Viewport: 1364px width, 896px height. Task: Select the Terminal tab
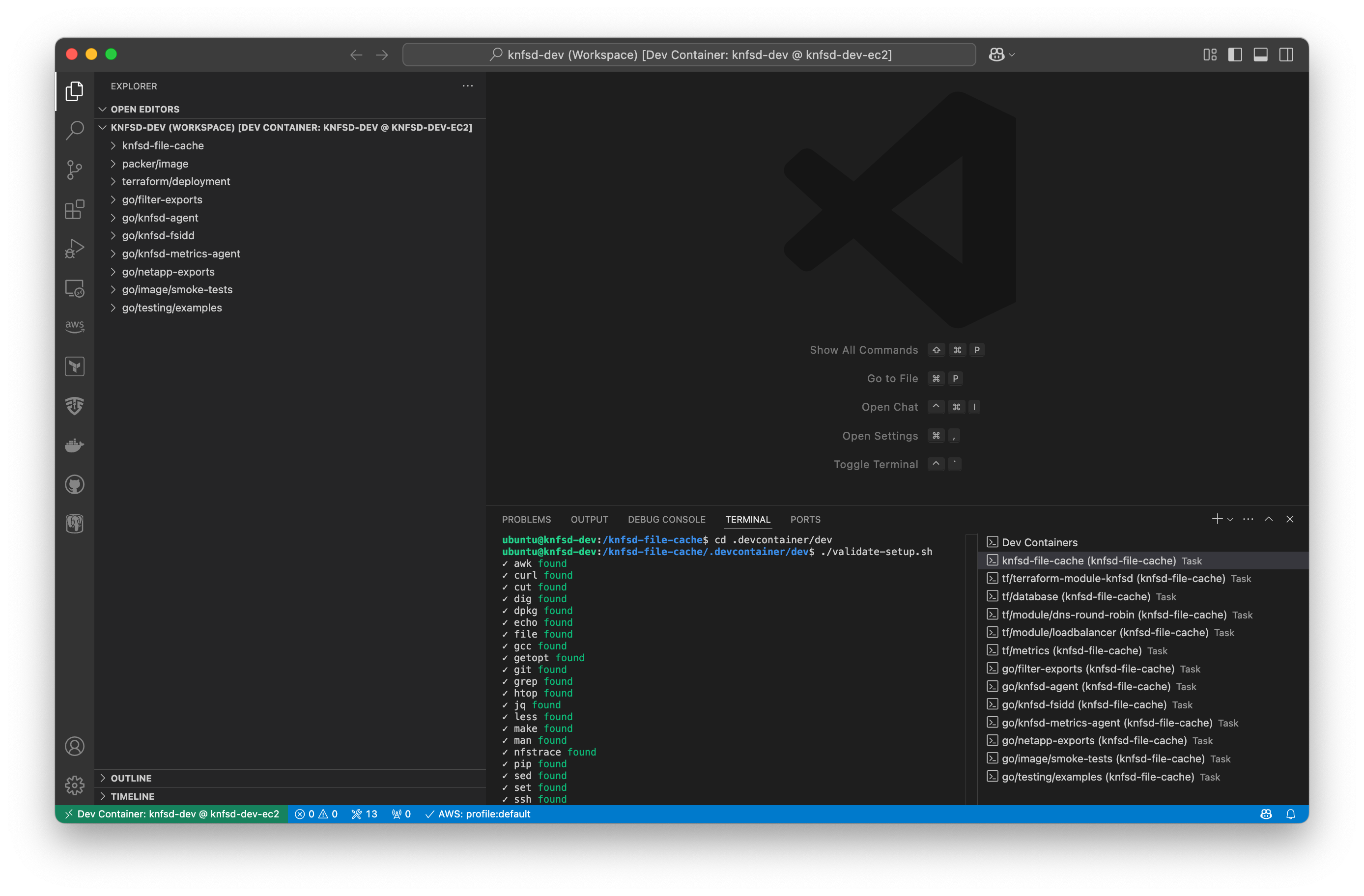(x=748, y=520)
